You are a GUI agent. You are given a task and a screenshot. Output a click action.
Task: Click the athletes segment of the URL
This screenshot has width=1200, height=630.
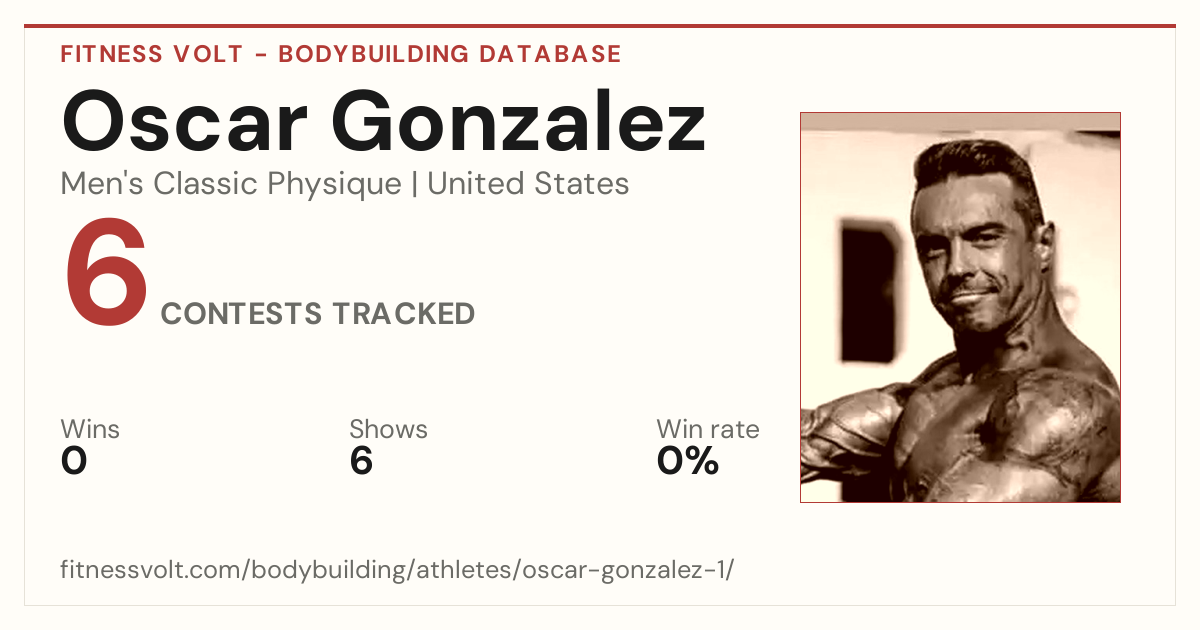pyautogui.click(x=465, y=571)
